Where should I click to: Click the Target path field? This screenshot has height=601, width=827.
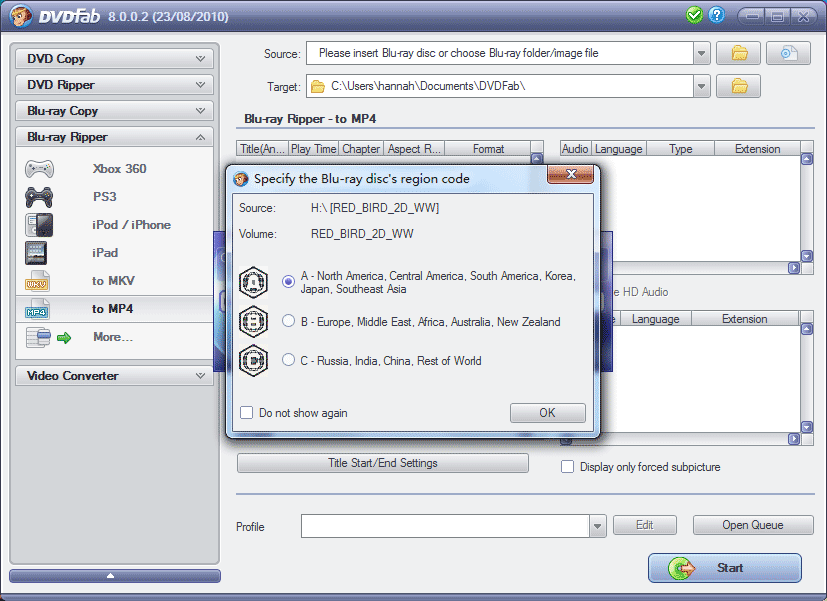pos(500,86)
